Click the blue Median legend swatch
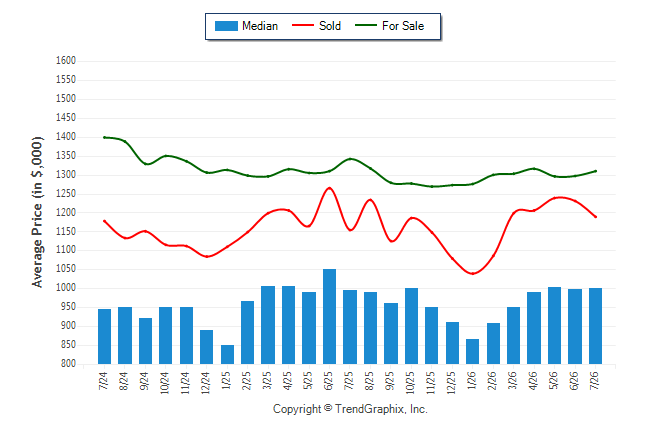The height and width of the screenshot is (434, 646). [226, 26]
